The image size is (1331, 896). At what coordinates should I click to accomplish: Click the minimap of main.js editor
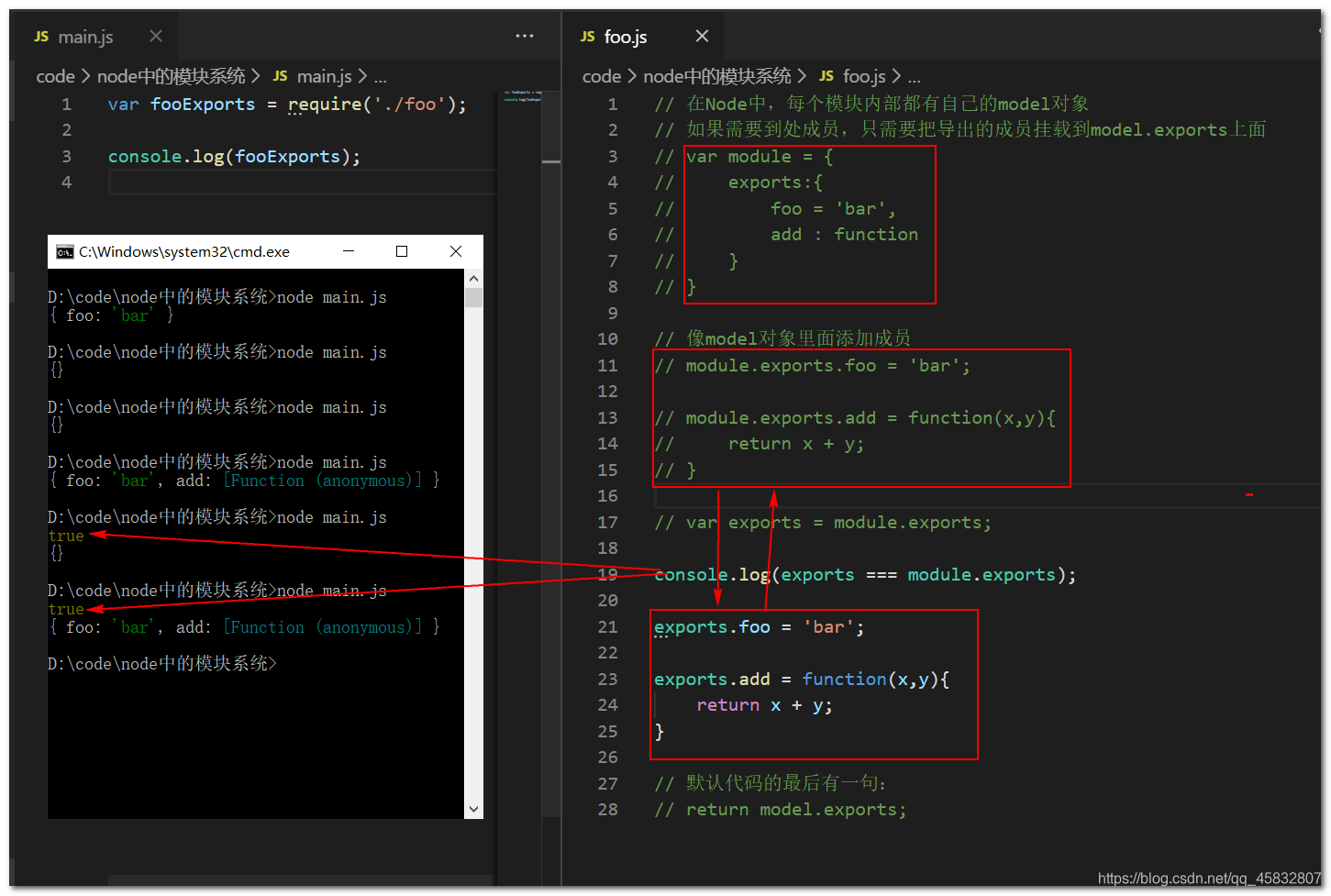tap(523, 96)
